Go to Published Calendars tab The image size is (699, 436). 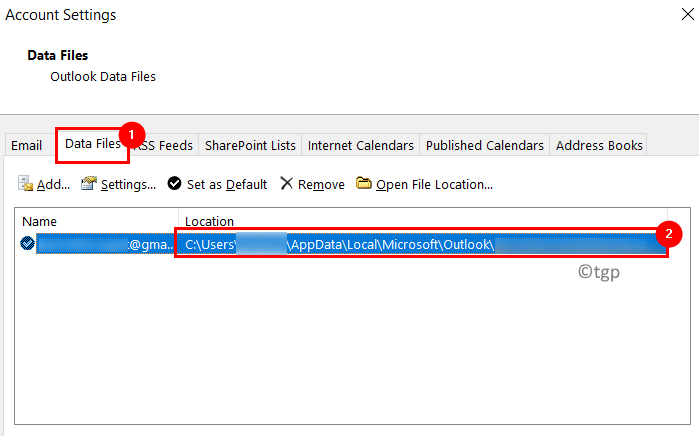(485, 145)
